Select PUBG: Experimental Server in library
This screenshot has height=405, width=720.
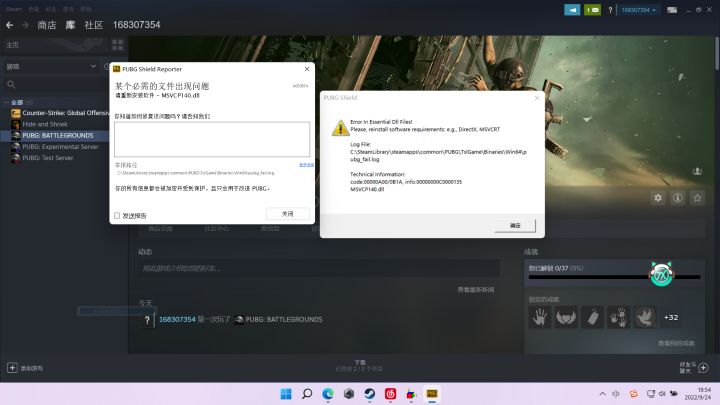pyautogui.click(x=59, y=146)
